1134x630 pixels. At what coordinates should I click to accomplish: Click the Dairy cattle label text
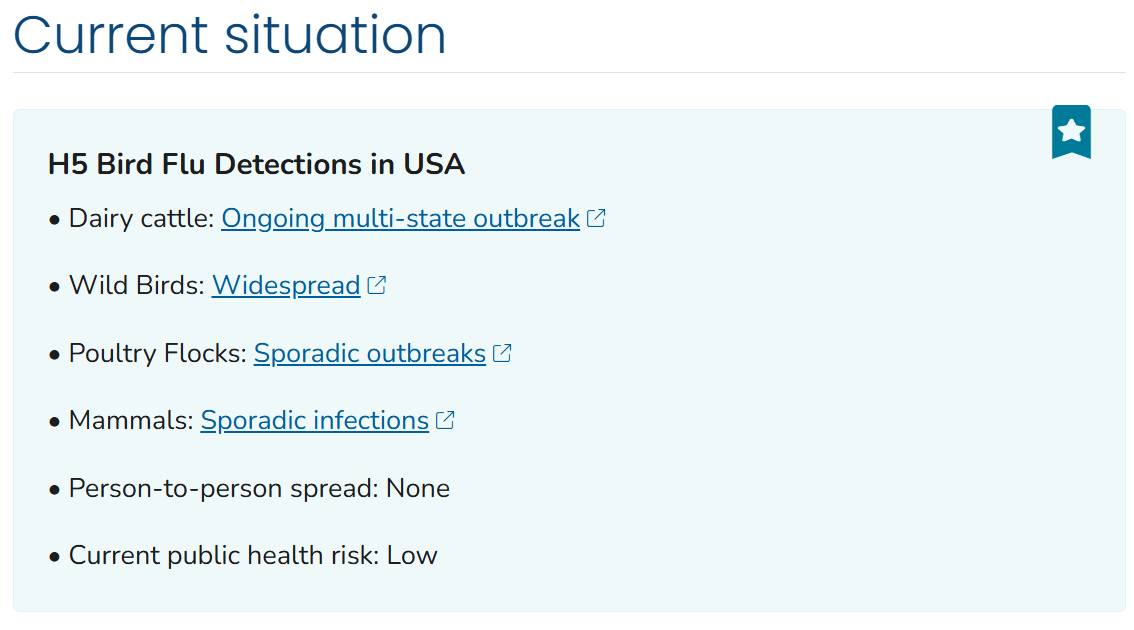[141, 218]
